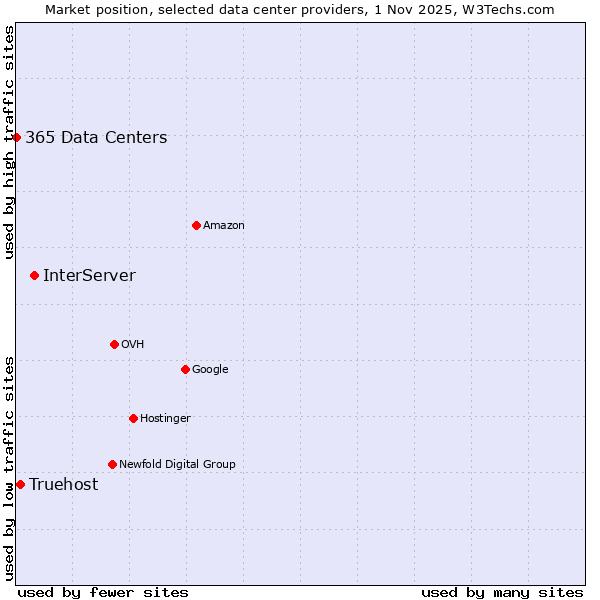600x600 pixels.
Task: Click the 'Google' label text
Action: (x=210, y=370)
